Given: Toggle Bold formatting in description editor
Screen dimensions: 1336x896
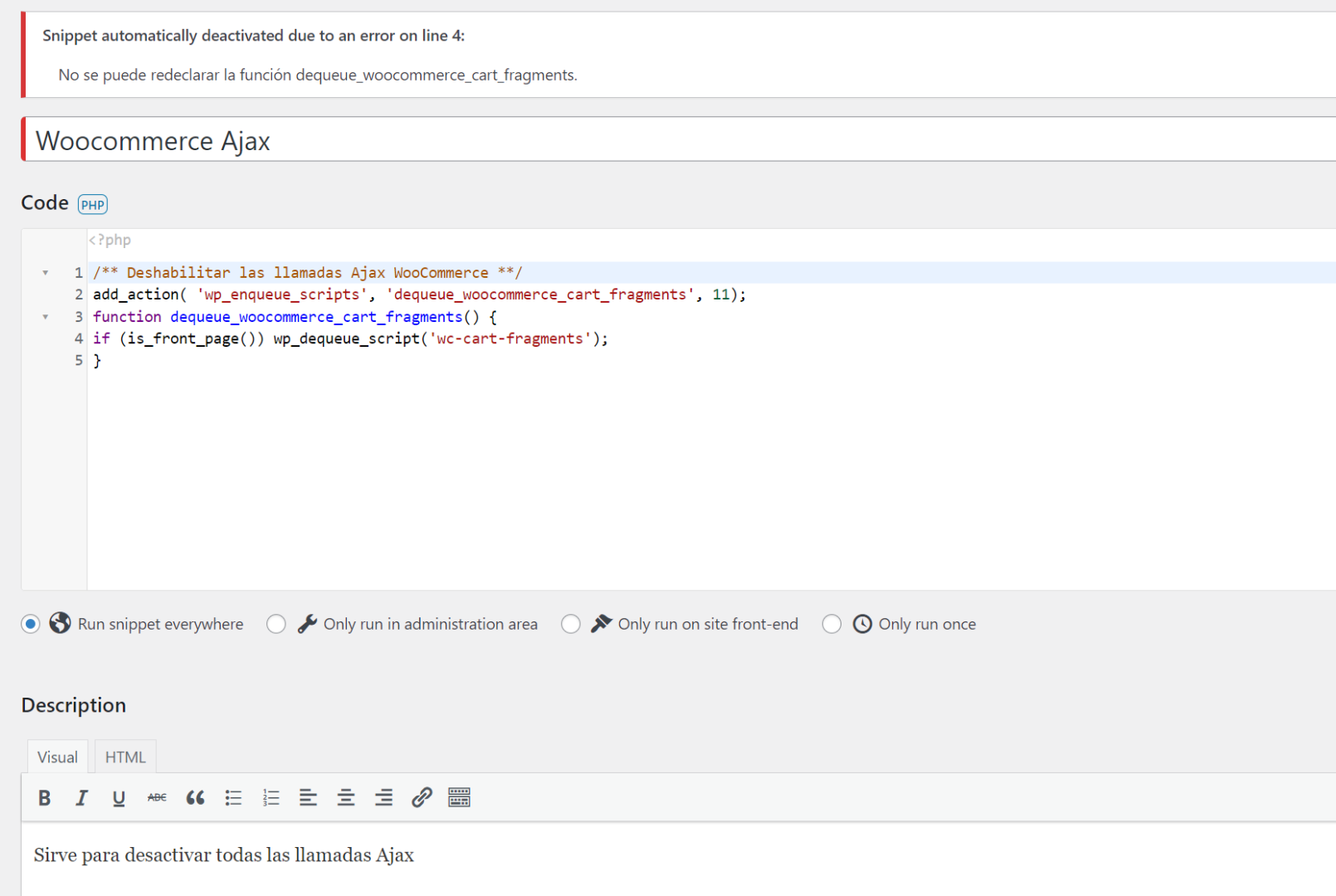Looking at the screenshot, I should tap(44, 798).
